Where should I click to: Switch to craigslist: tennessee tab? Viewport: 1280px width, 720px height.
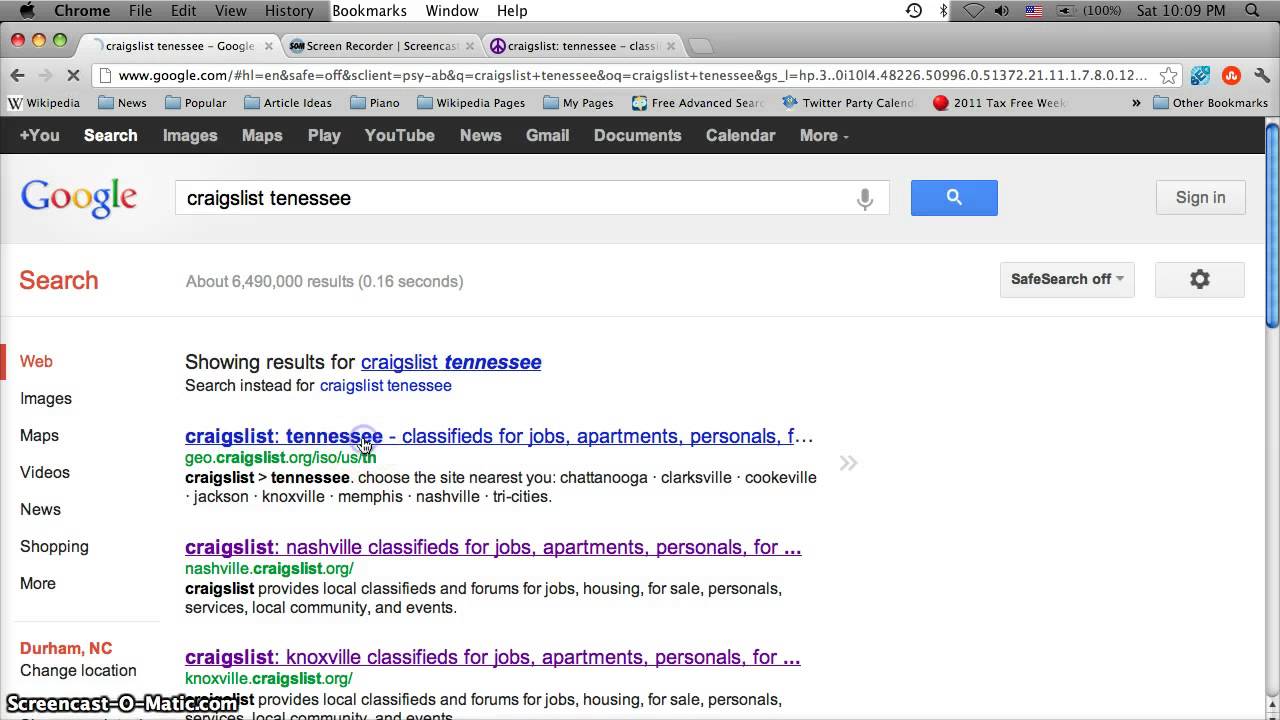coord(582,46)
